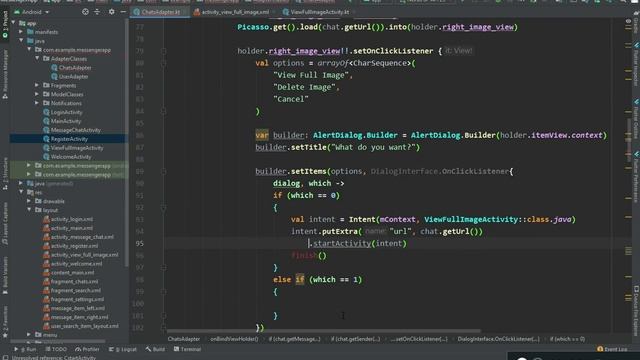
Task: Click the activity_login.xml file icon
Action: [x=46, y=219]
